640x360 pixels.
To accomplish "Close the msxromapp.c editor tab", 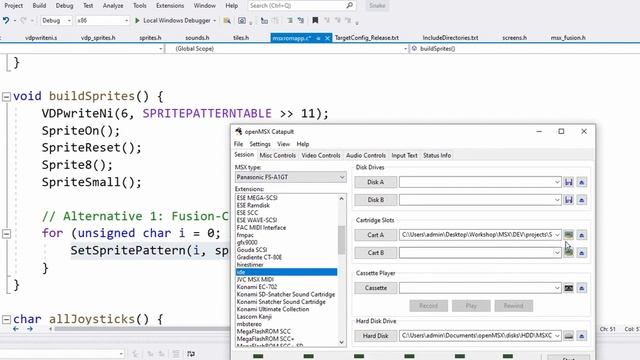I will pos(327,38).
